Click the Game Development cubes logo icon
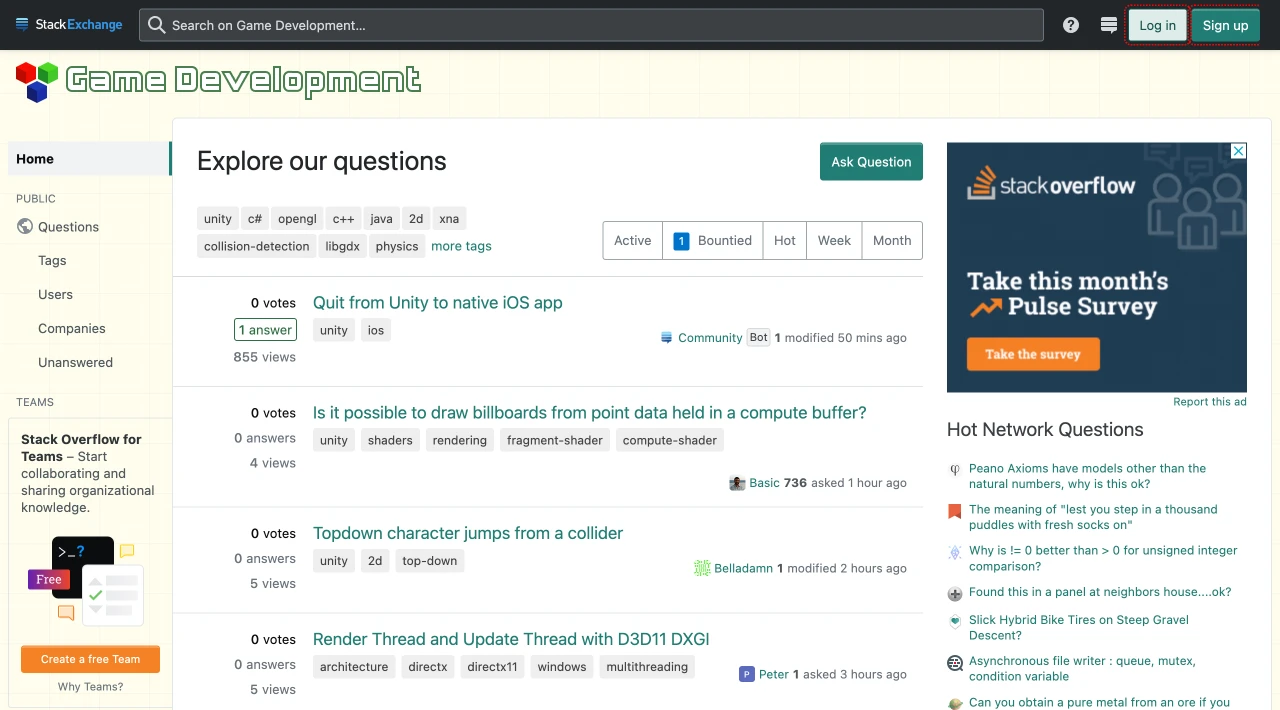This screenshot has height=710, width=1280. (35, 80)
